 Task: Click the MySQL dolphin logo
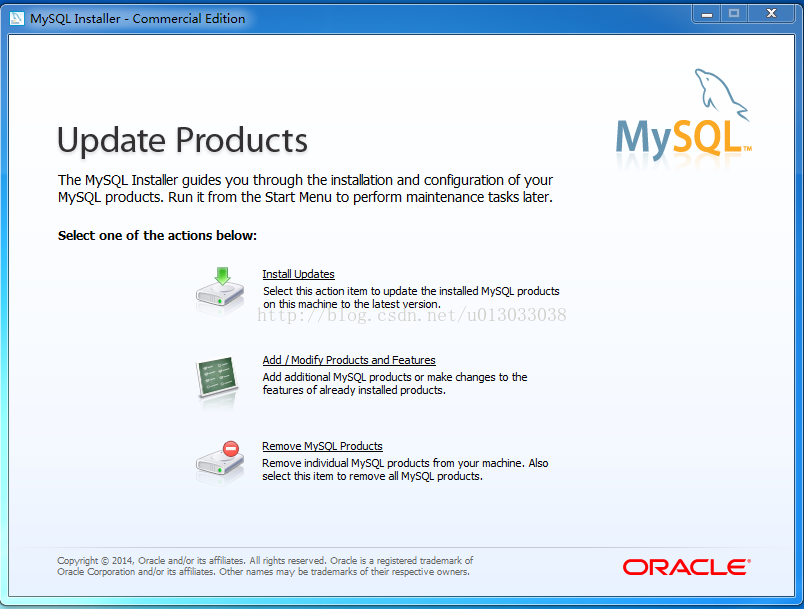click(684, 114)
